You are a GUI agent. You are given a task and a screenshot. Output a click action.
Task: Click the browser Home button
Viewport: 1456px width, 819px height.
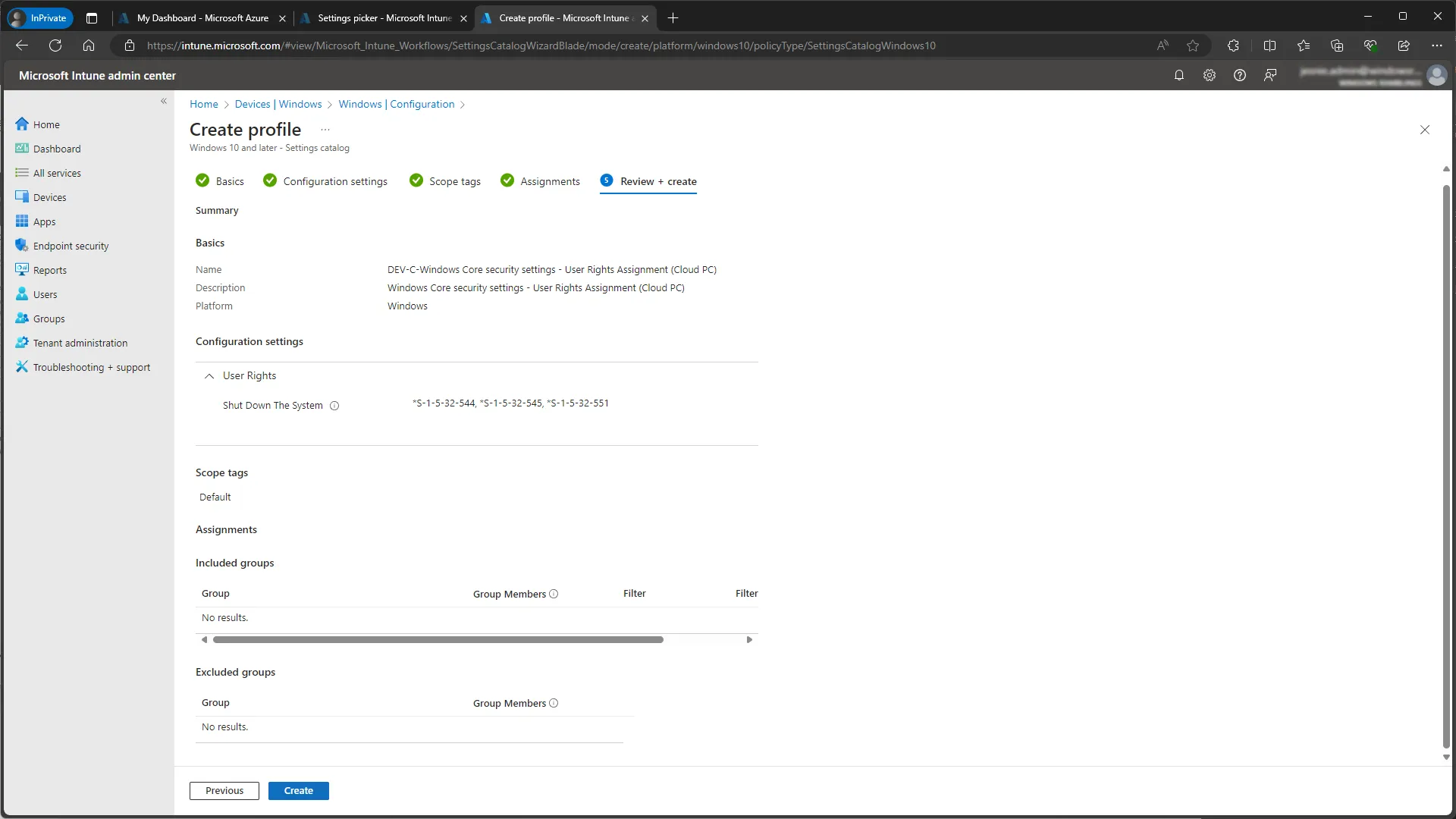(x=89, y=45)
